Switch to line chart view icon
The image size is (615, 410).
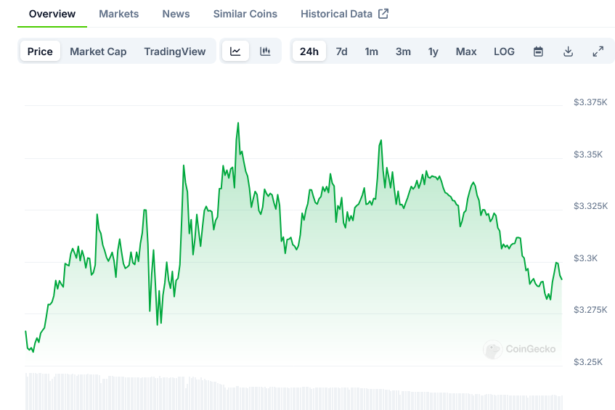[x=235, y=51]
